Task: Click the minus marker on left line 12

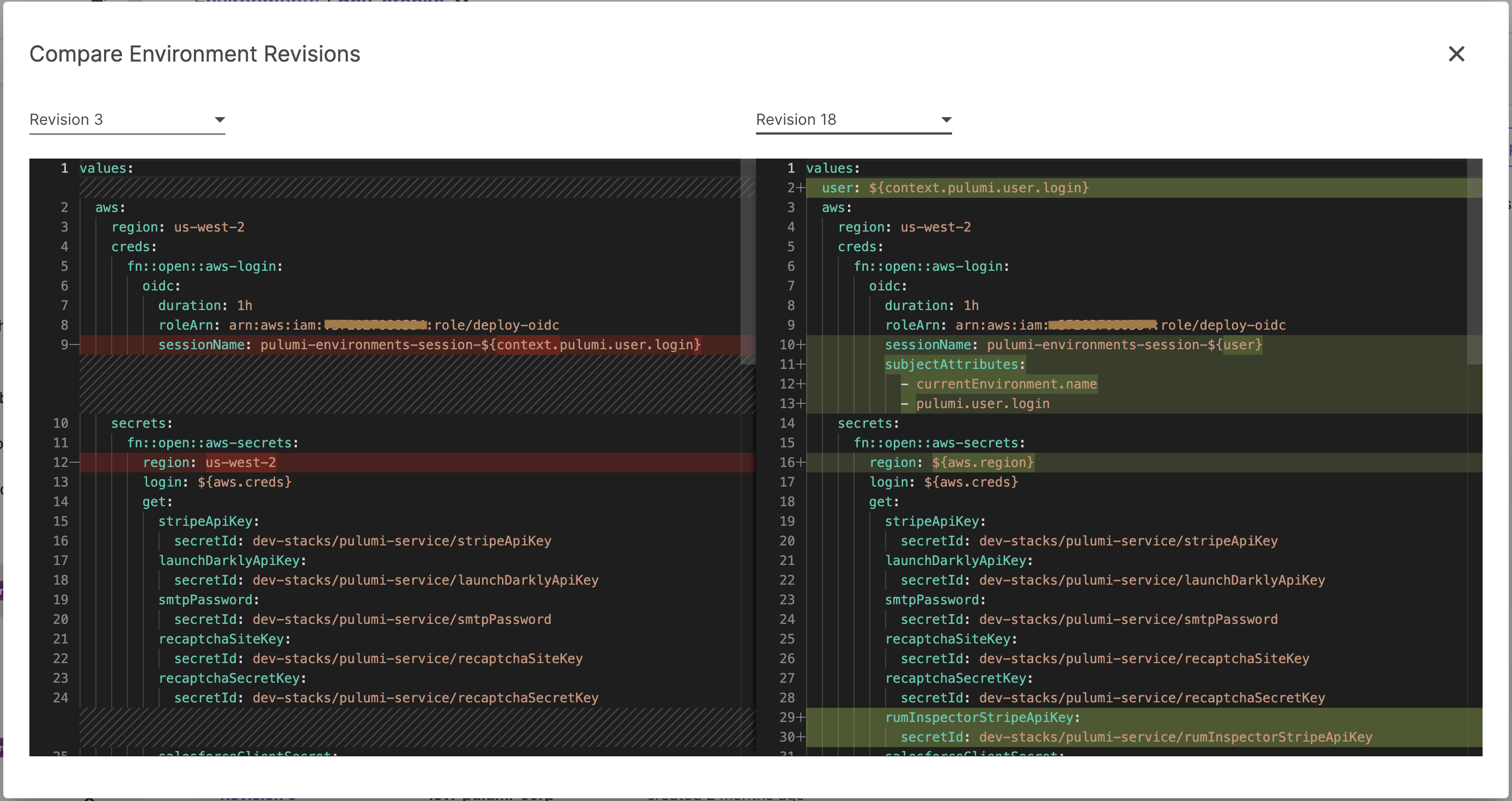Action: pyautogui.click(x=75, y=463)
